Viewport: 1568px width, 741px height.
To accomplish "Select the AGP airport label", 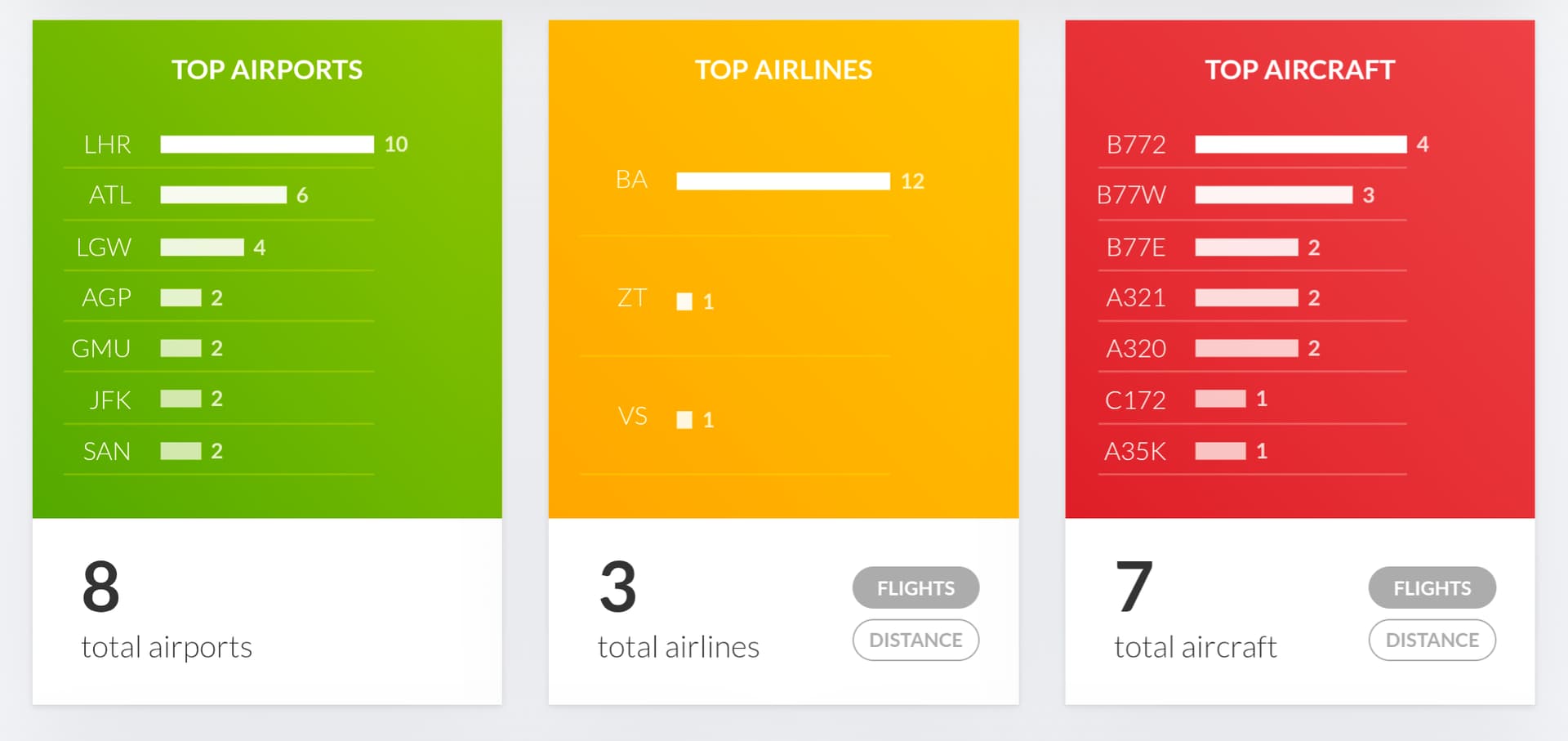I will pyautogui.click(x=106, y=297).
